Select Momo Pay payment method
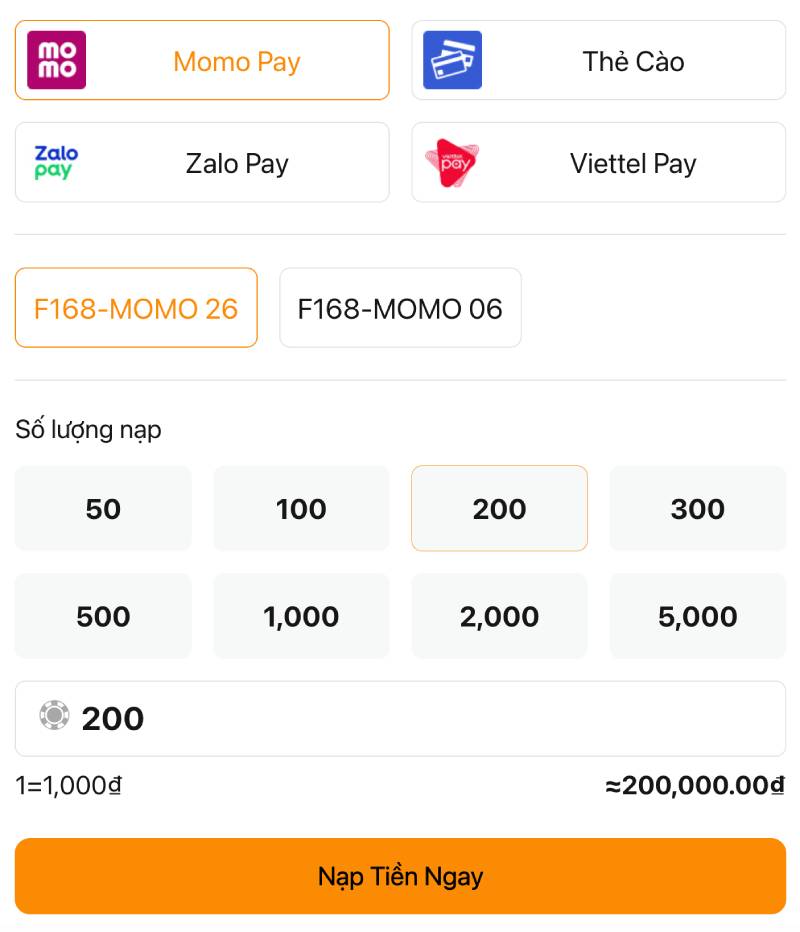The width and height of the screenshot is (800, 932). pos(236,61)
